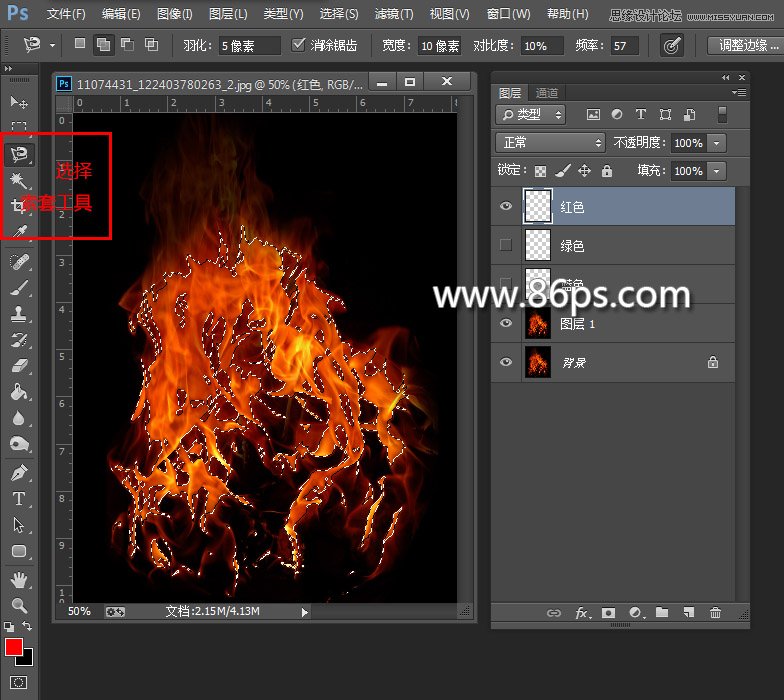
Task: Click the 调整边缘 button
Action: click(x=748, y=46)
